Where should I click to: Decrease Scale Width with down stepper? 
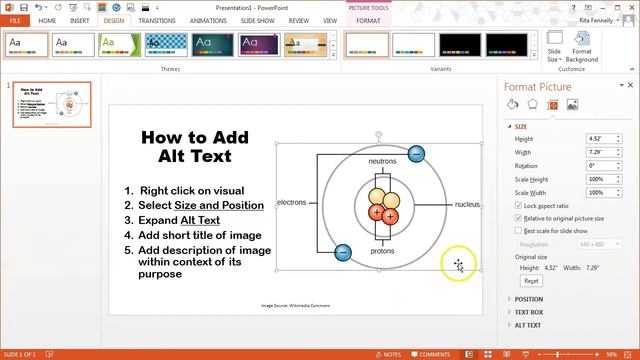click(x=618, y=195)
